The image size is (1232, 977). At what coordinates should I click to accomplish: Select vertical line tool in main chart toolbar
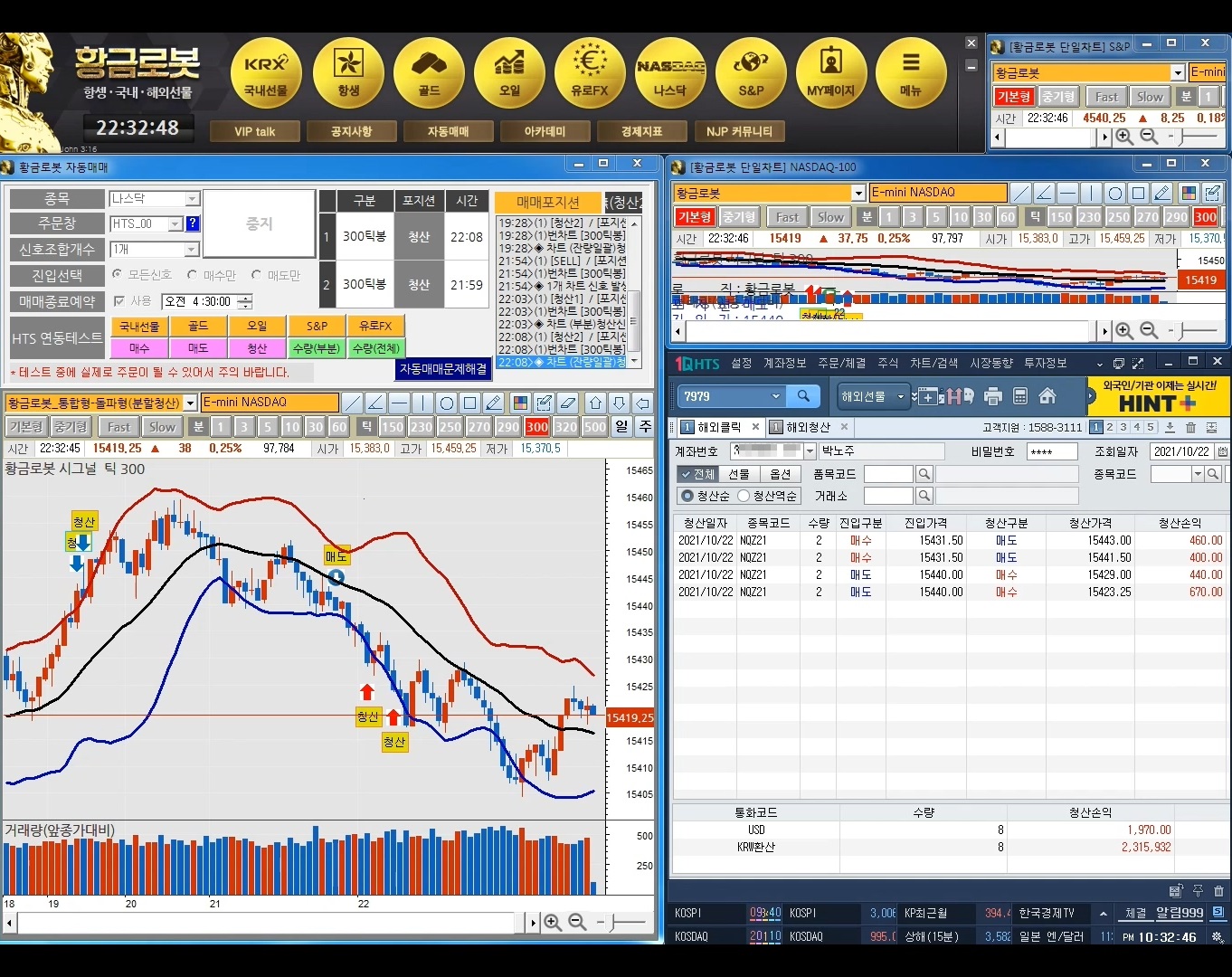tap(422, 403)
